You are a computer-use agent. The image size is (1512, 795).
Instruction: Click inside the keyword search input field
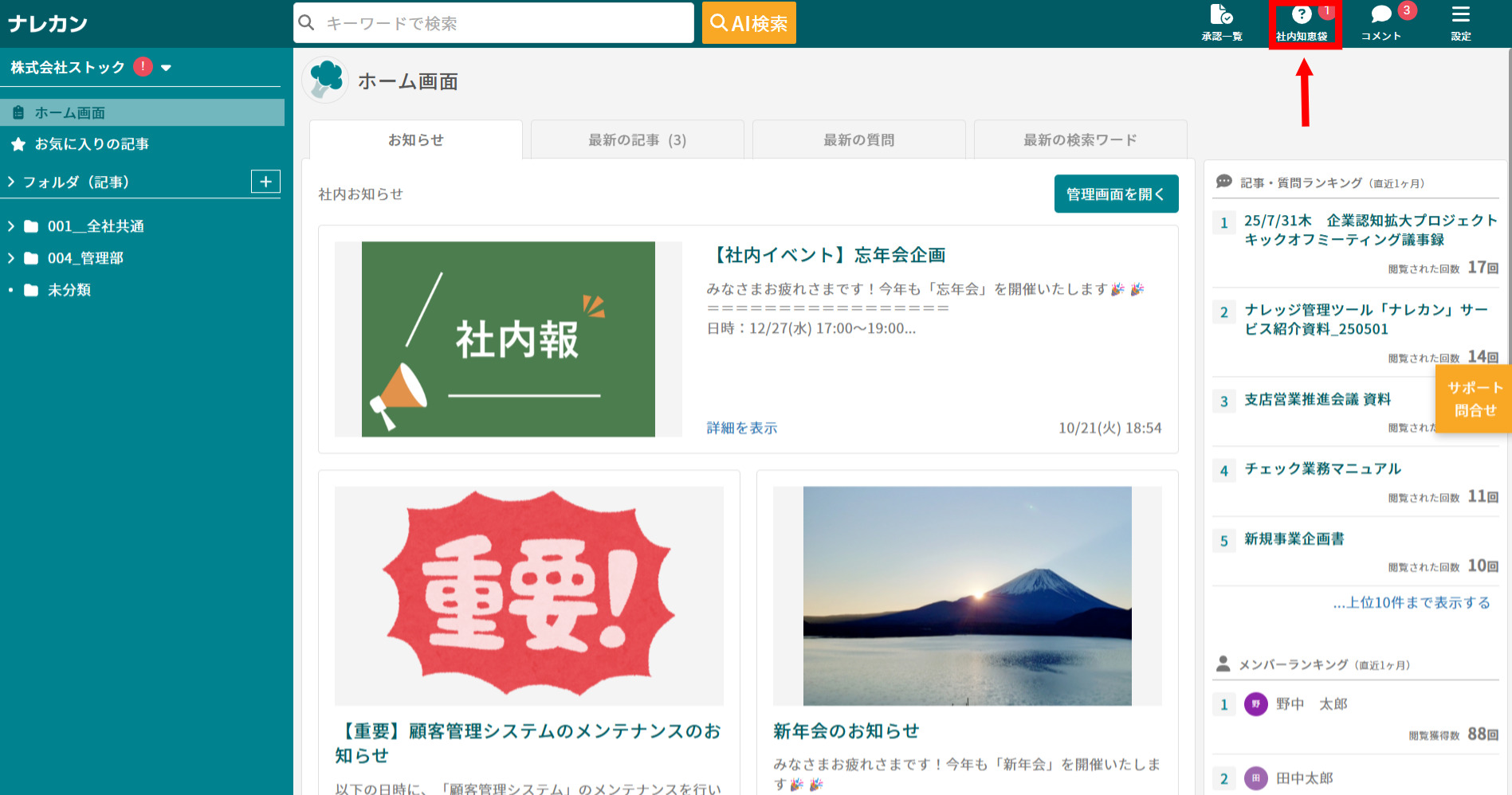(494, 22)
